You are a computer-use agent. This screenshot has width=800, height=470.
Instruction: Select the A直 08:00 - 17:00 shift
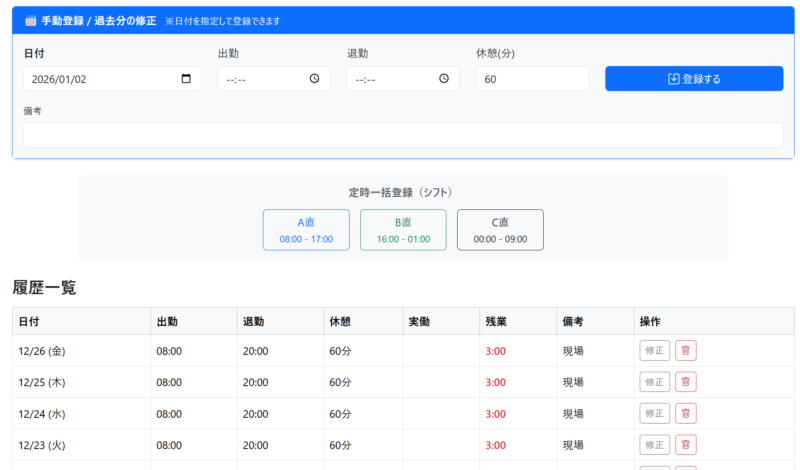coord(306,230)
